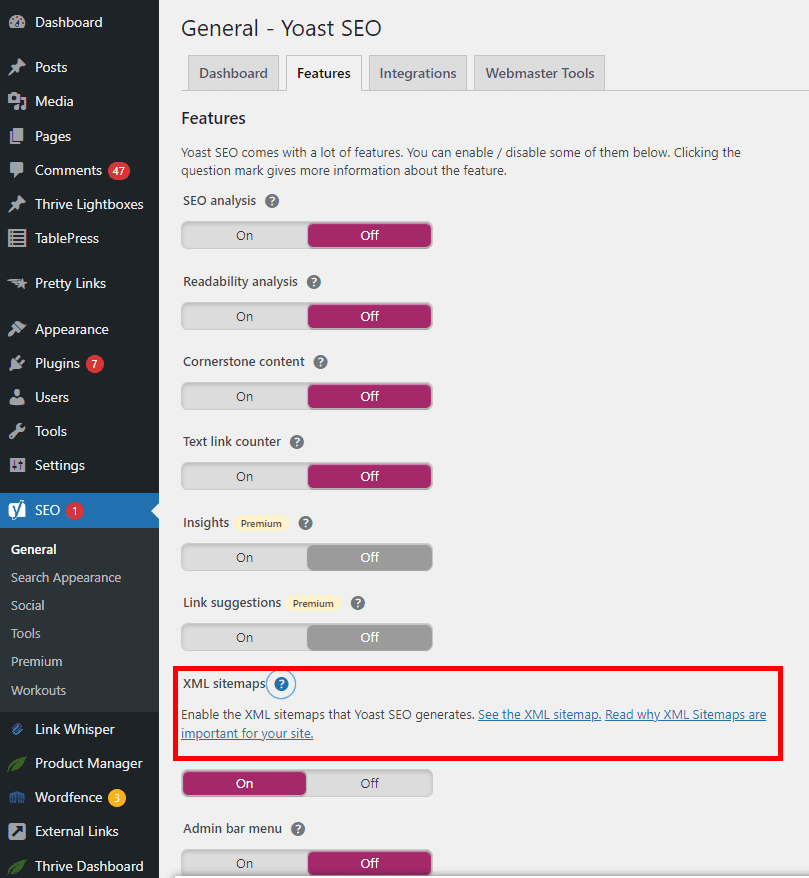Click the TablePress table icon
Screen dimensions: 809x878
tap(17, 238)
